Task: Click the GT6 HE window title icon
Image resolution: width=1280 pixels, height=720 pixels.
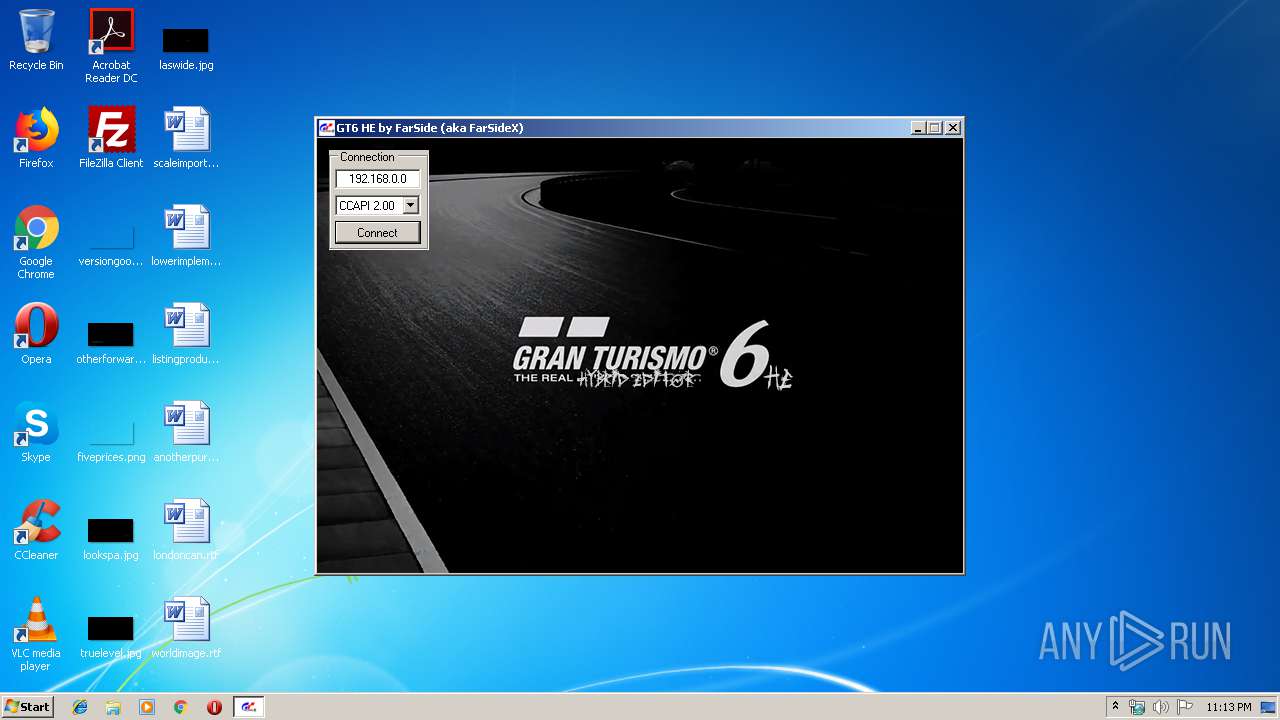Action: click(x=326, y=128)
